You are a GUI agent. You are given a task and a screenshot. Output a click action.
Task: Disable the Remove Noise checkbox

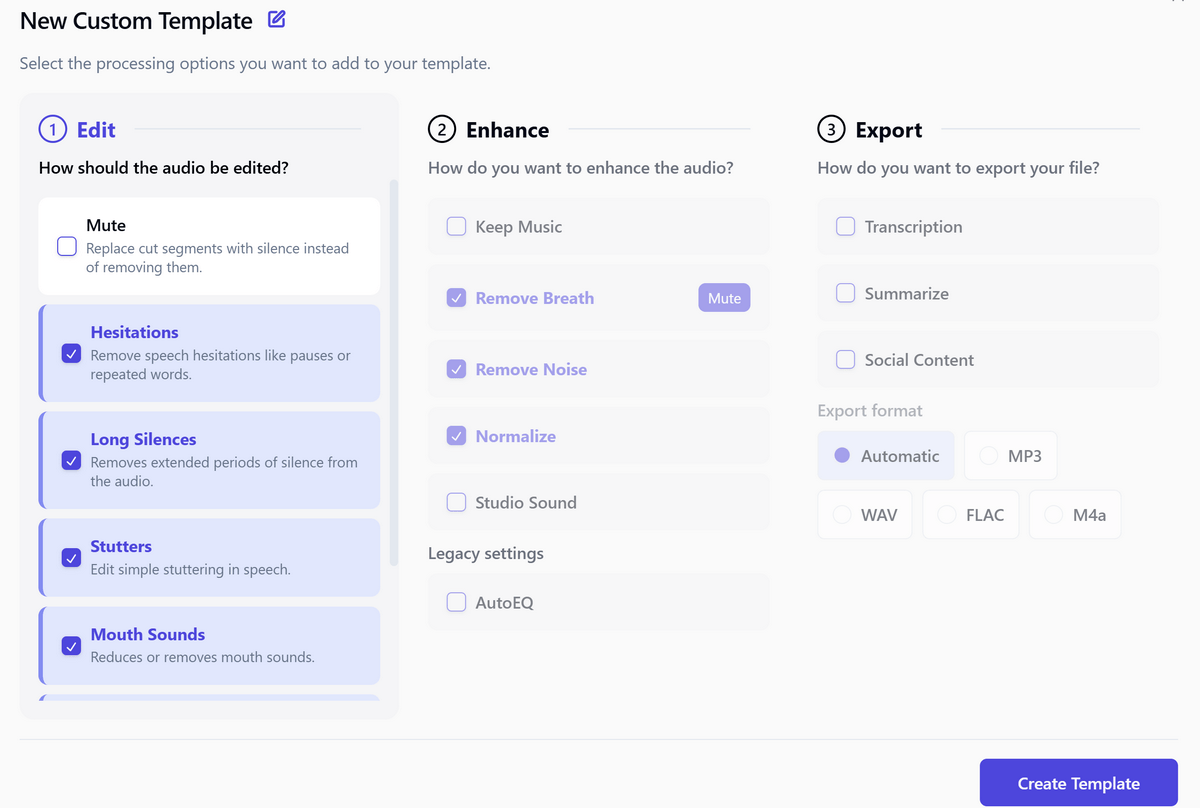click(456, 369)
